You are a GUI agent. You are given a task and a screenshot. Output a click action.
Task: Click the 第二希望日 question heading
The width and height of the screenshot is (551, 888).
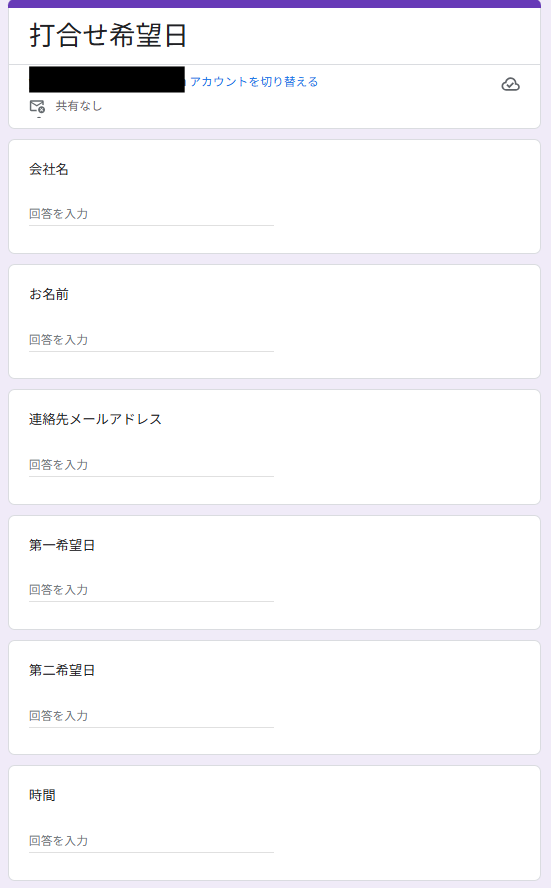[62, 671]
